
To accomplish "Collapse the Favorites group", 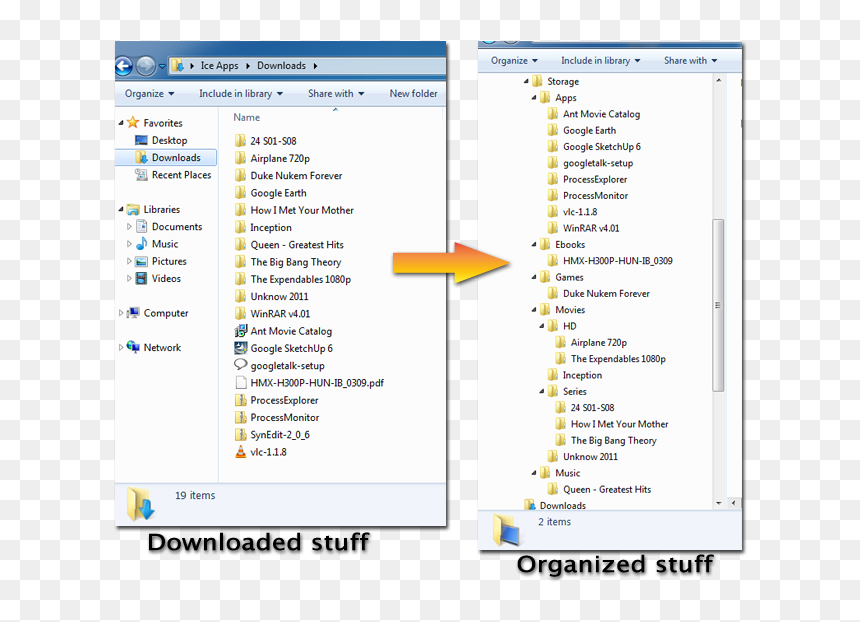I will coord(121,123).
